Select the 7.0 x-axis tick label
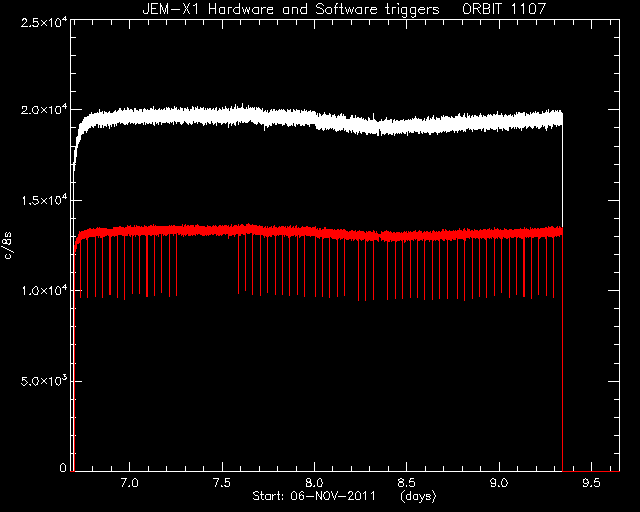 pos(130,483)
